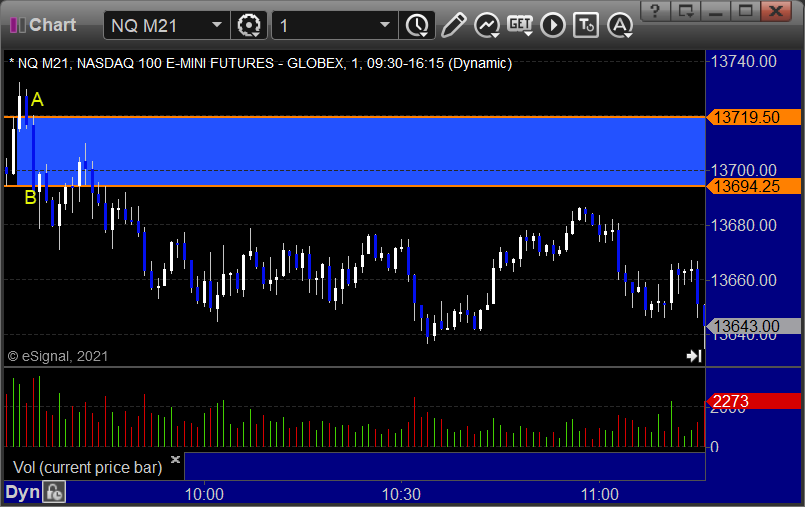
Task: Click the Chart menu icon
Action: pos(17,25)
